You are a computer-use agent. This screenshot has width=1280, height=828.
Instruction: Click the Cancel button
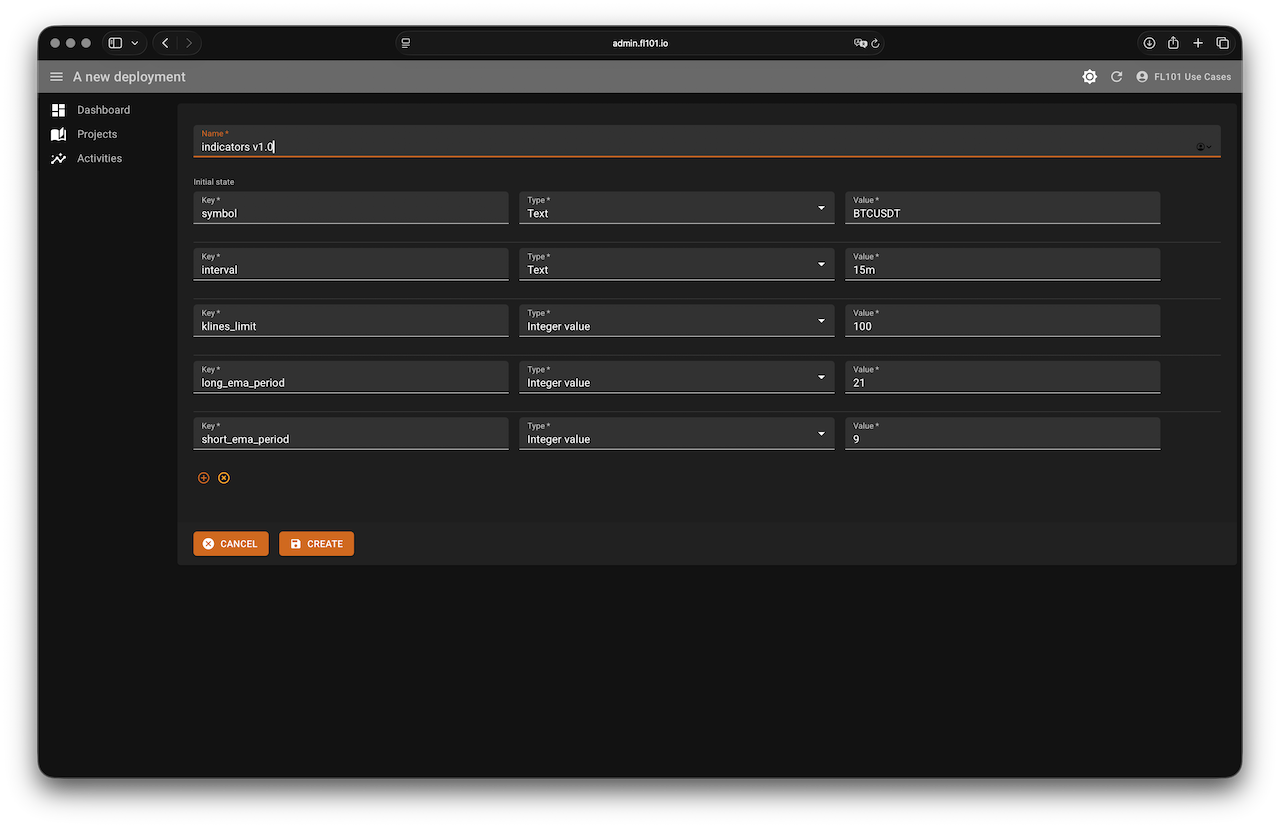(x=231, y=544)
